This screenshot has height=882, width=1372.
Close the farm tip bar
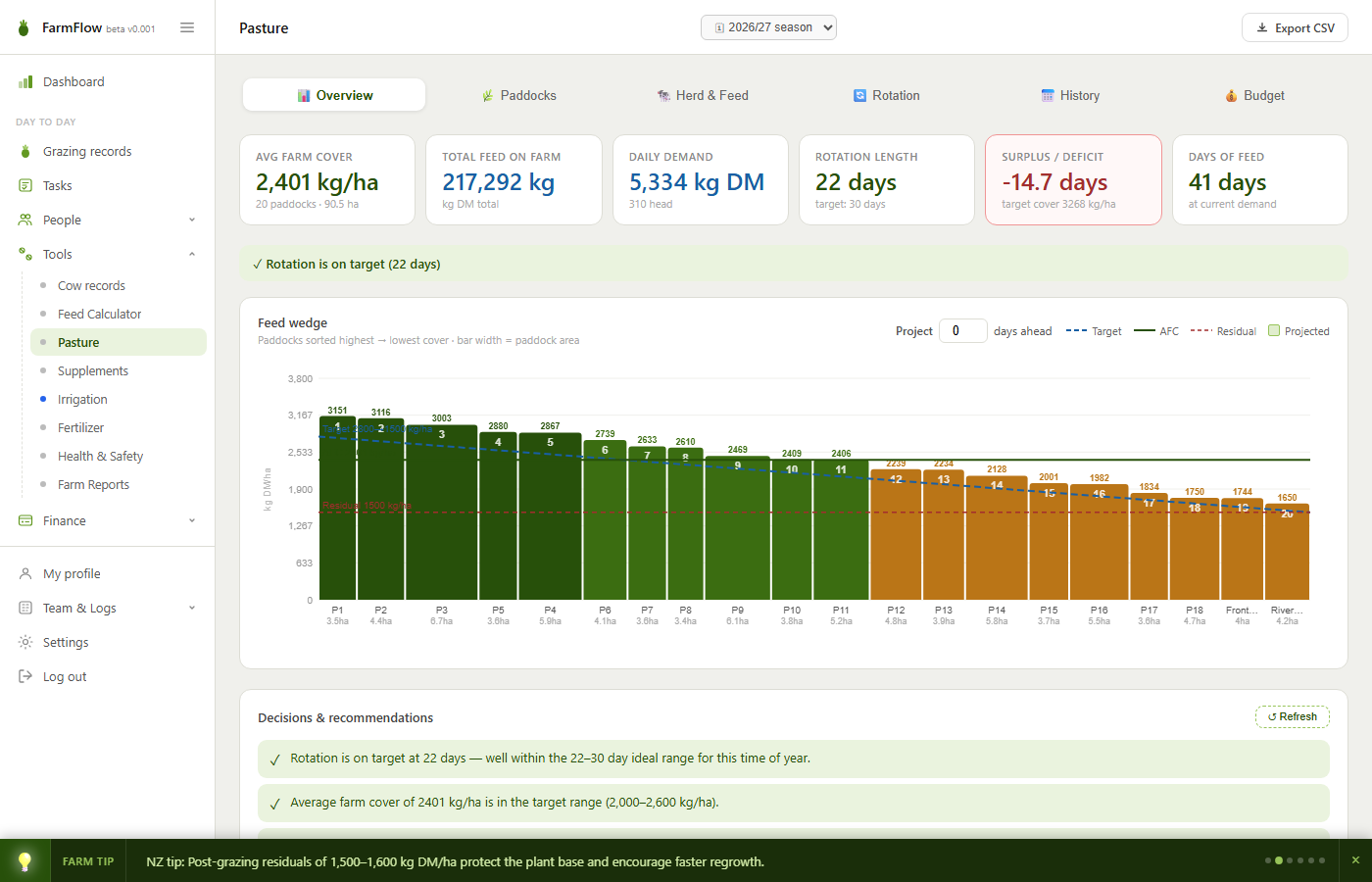pos(1355,860)
